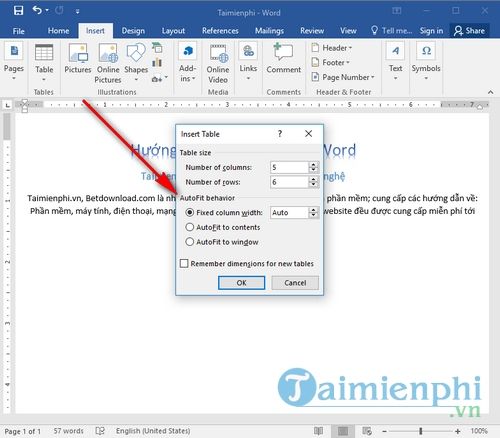This screenshot has height=438, width=500.
Task: Switch to the Home tab
Action: pos(58,31)
